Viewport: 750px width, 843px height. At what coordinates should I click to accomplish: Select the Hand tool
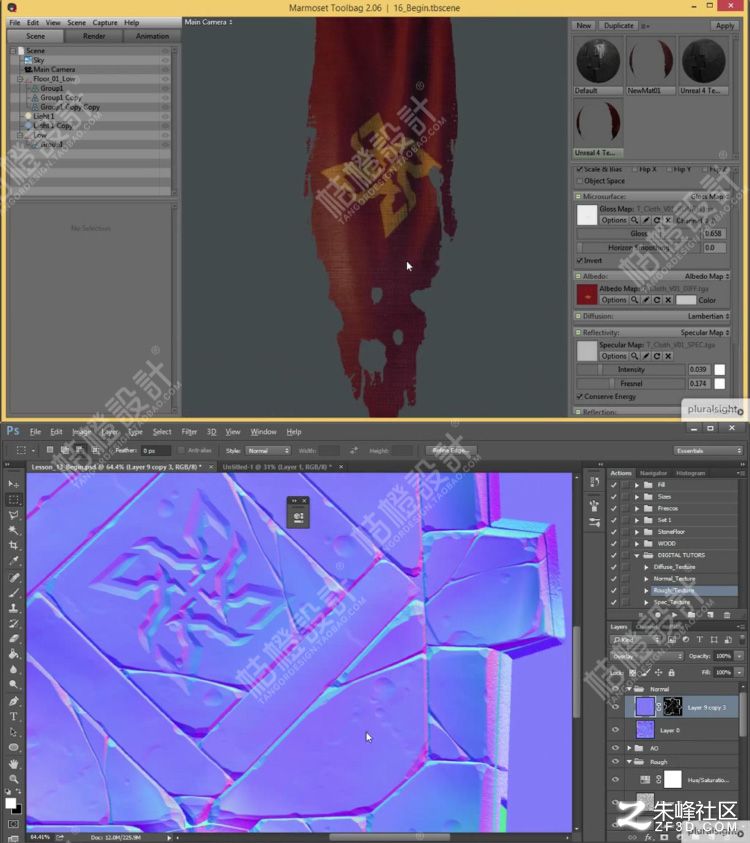point(13,764)
